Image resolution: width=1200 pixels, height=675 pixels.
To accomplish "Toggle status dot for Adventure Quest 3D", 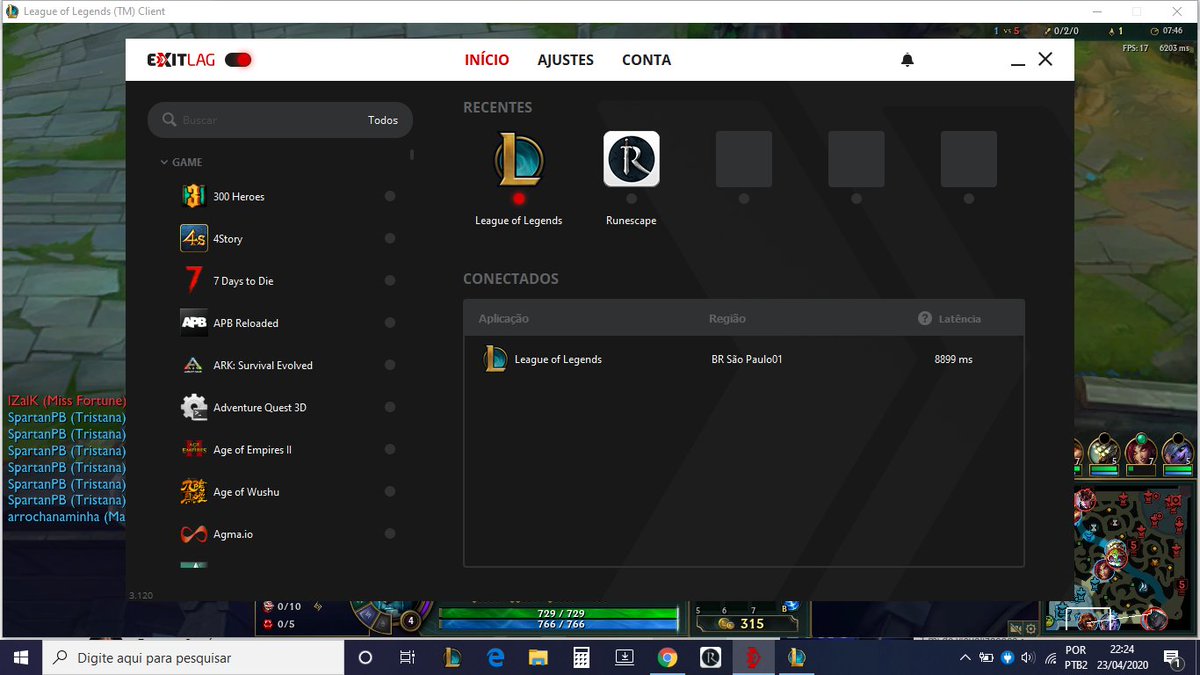I will [390, 407].
